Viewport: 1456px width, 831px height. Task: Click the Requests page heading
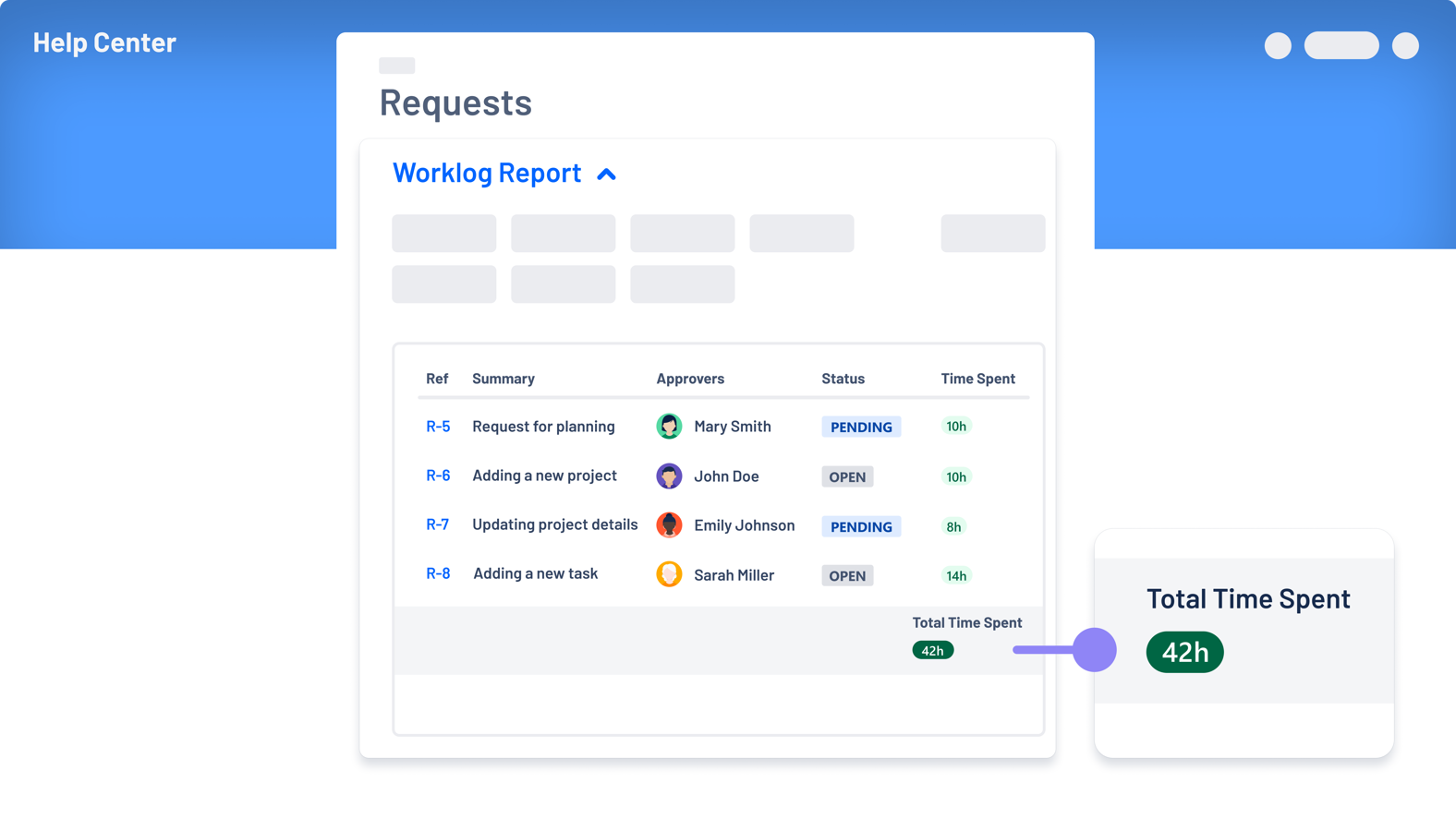tap(455, 102)
